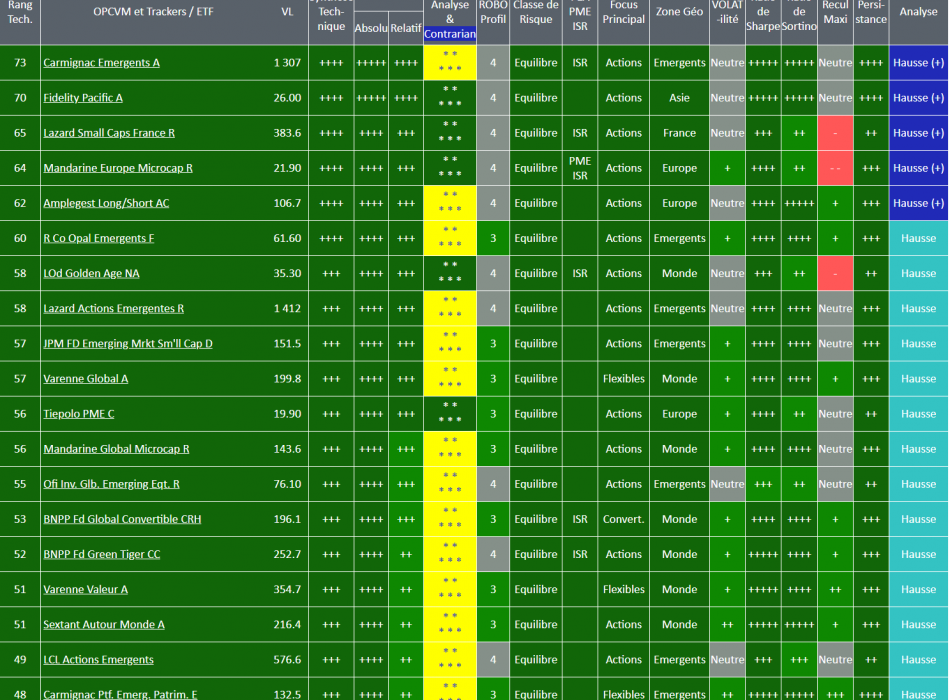The image size is (950, 700).
Task: Open Varenne Valeur A fund link
Action: (x=85, y=590)
